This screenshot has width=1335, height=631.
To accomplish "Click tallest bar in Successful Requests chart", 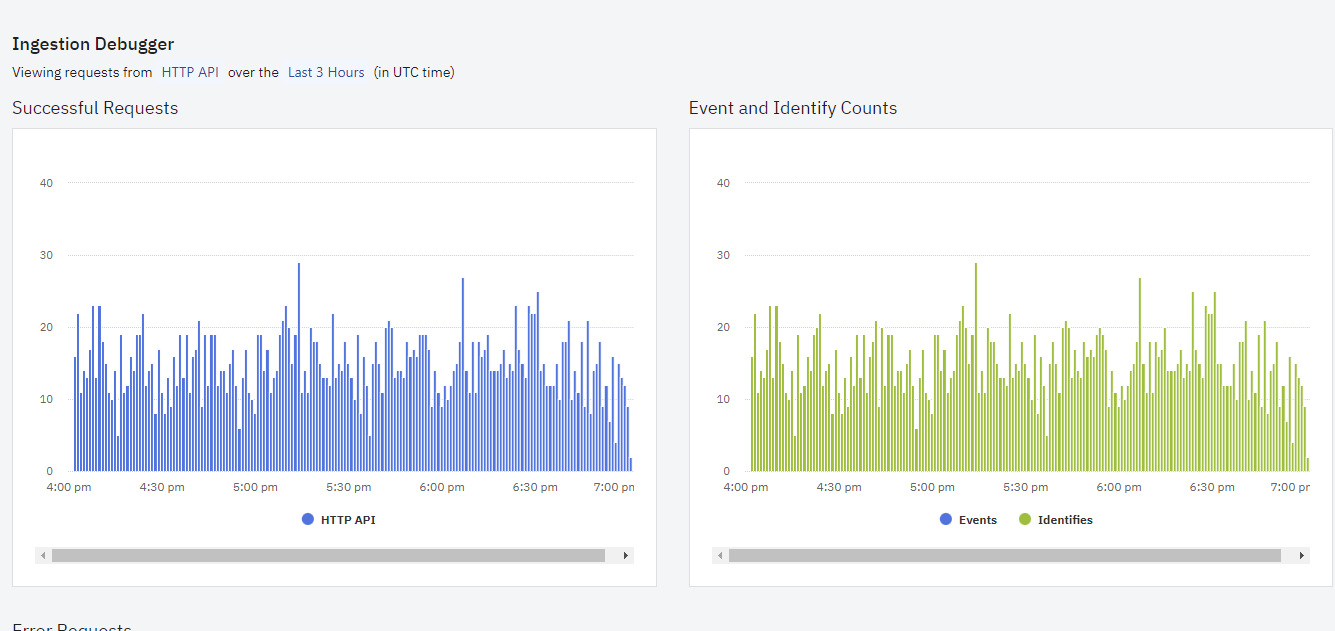I will pos(299,367).
